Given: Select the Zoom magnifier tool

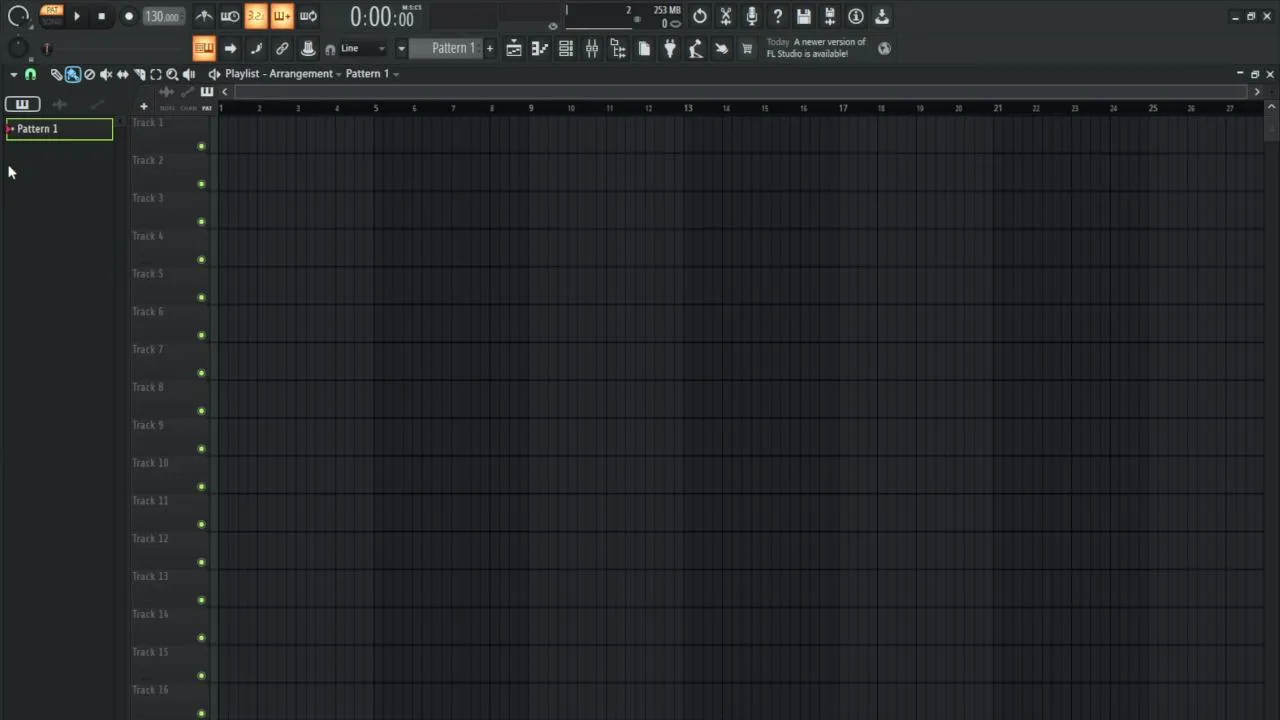Looking at the screenshot, I should pos(172,74).
